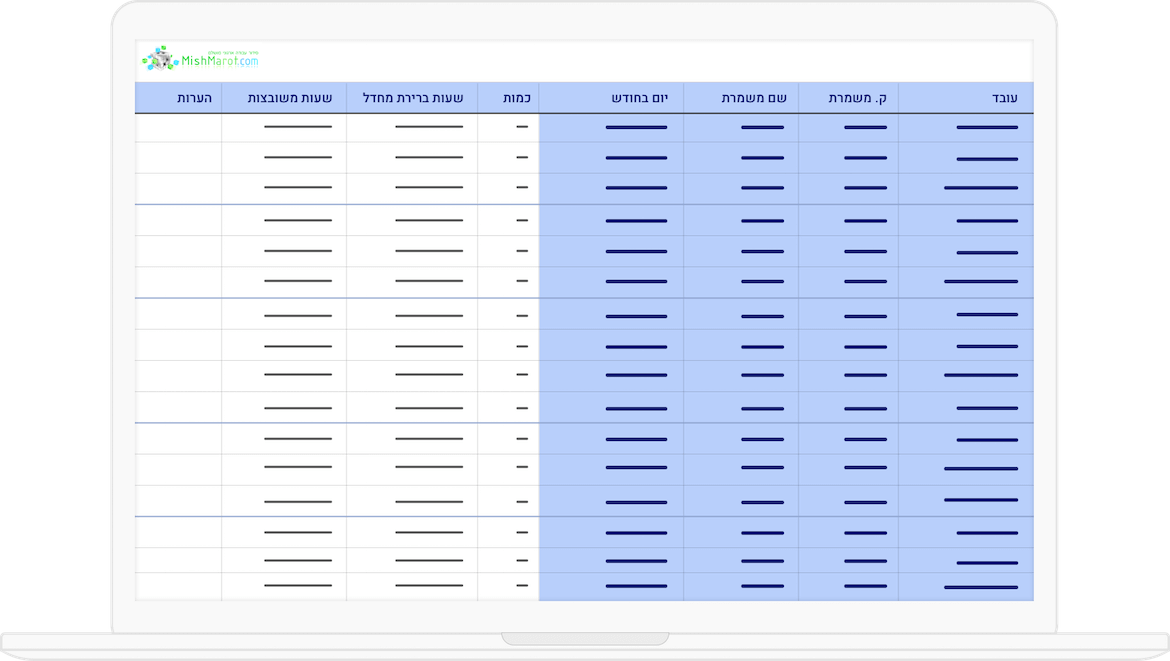This screenshot has height=661, width=1170.
Task: Select the bottom row's שעות ברירת מחדל cell
Action: [412, 587]
